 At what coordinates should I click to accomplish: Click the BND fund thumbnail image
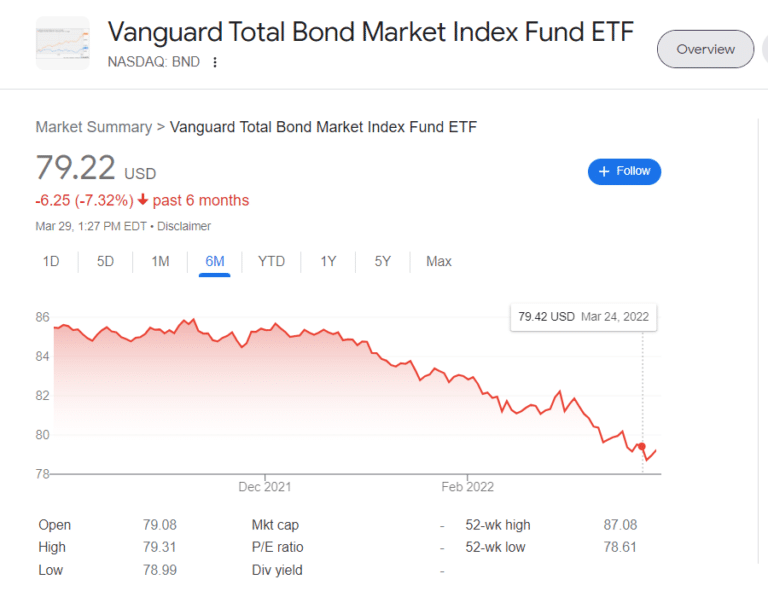point(62,43)
